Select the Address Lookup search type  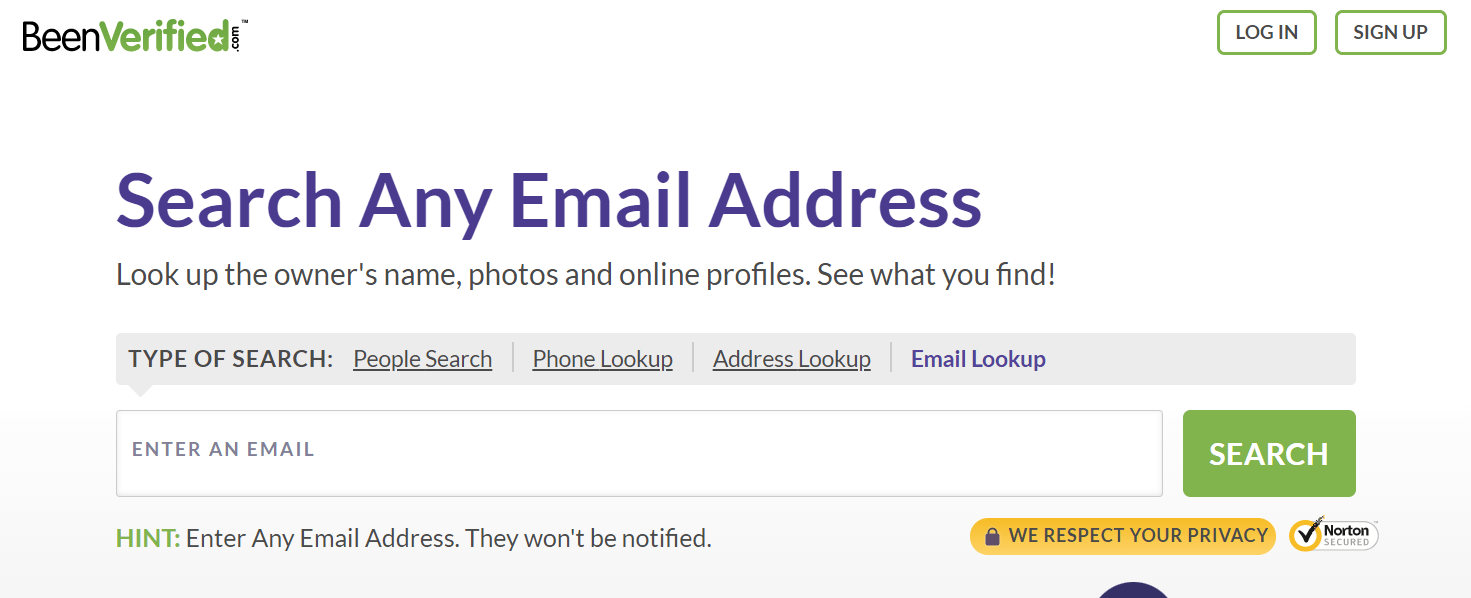pyautogui.click(x=791, y=359)
